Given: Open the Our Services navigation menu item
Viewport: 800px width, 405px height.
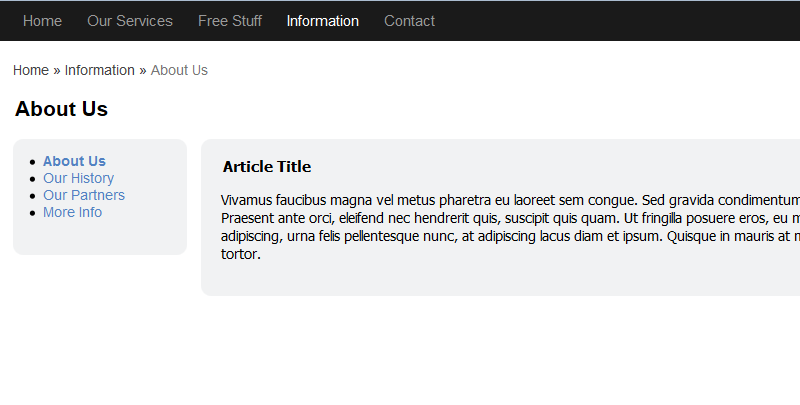Looking at the screenshot, I should [130, 21].
